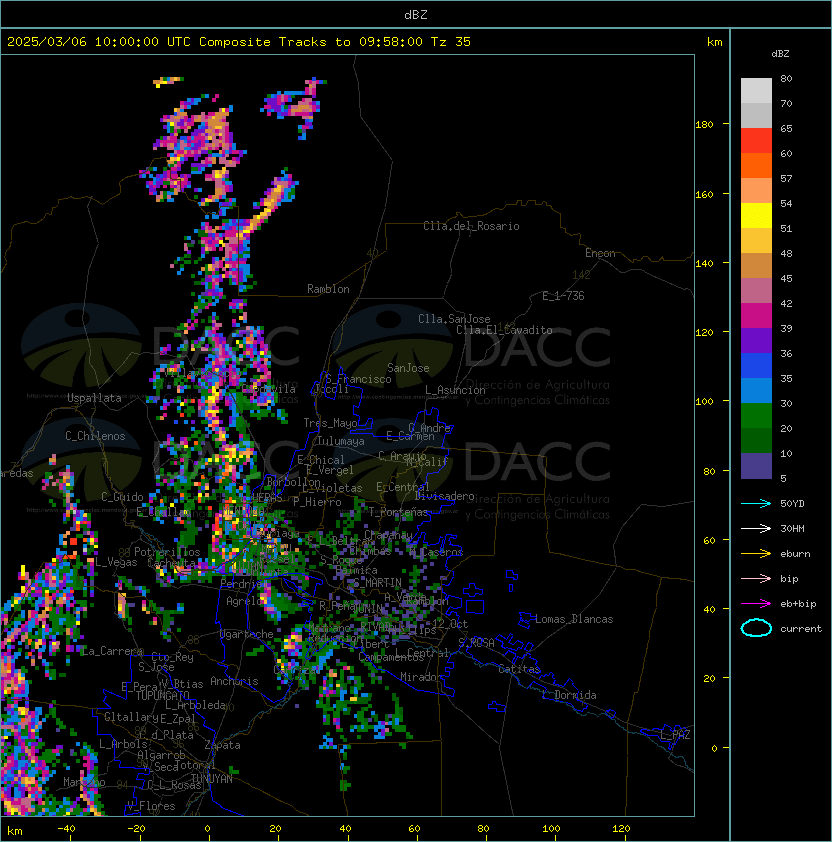832x842 pixels.
Task: Click the 'G_Andre' map label
Action: tap(429, 428)
